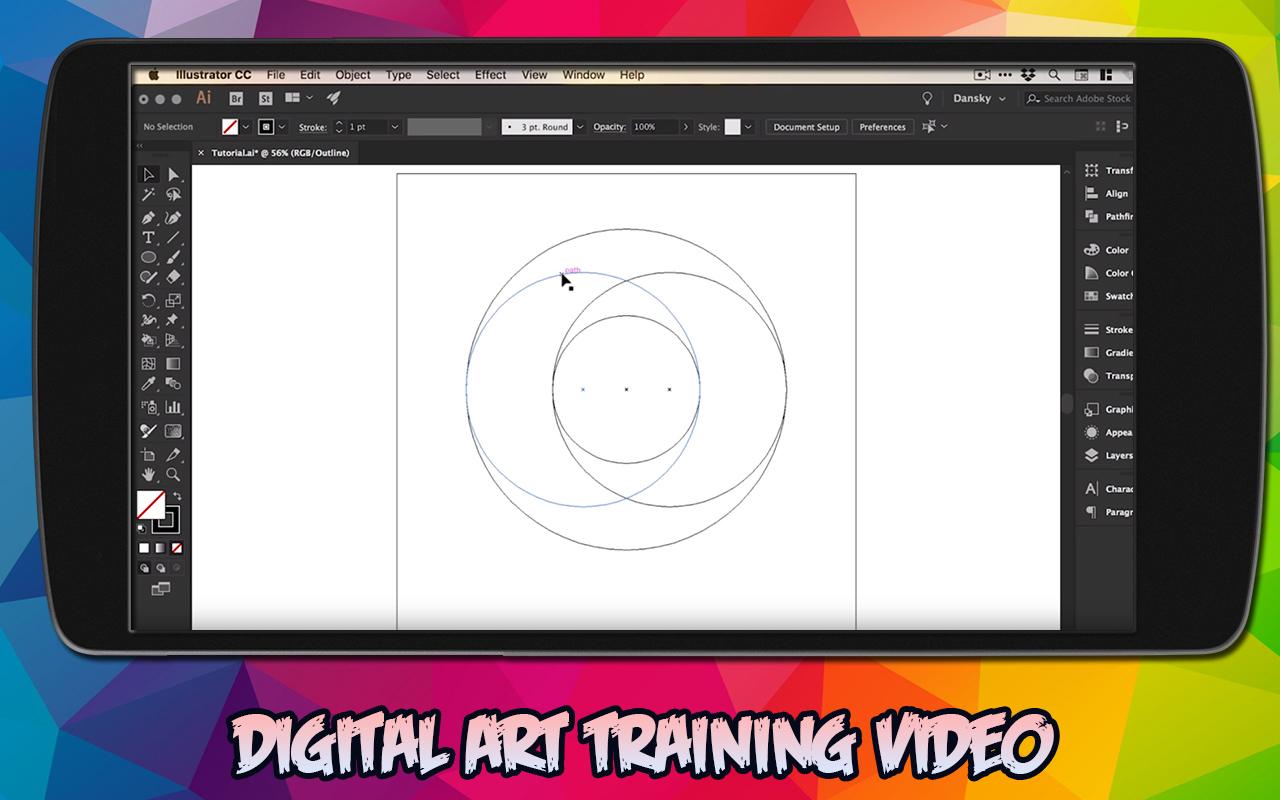Screen dimensions: 1280x800
Task: Click the Preferences button
Action: tap(882, 127)
